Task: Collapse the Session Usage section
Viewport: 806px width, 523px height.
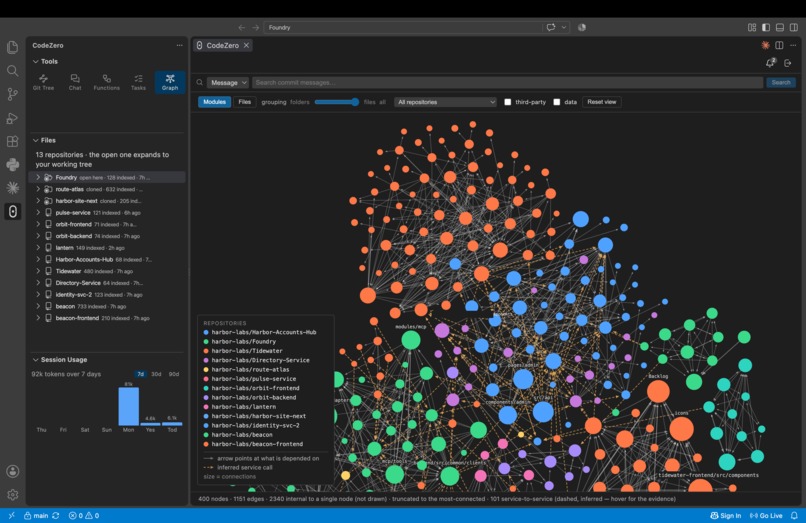Action: tap(60, 359)
